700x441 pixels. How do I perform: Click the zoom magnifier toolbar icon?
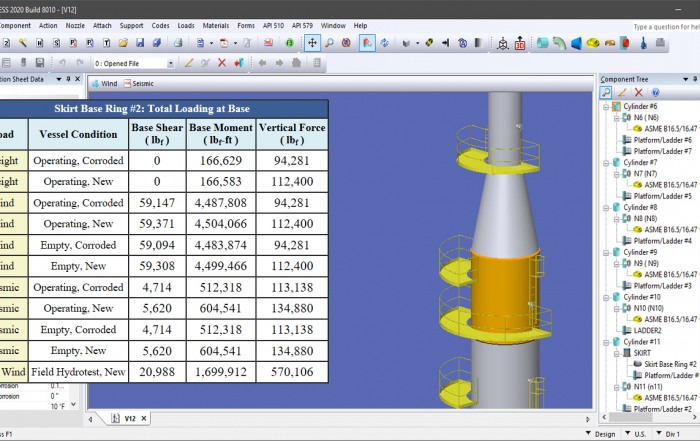[x=329, y=43]
